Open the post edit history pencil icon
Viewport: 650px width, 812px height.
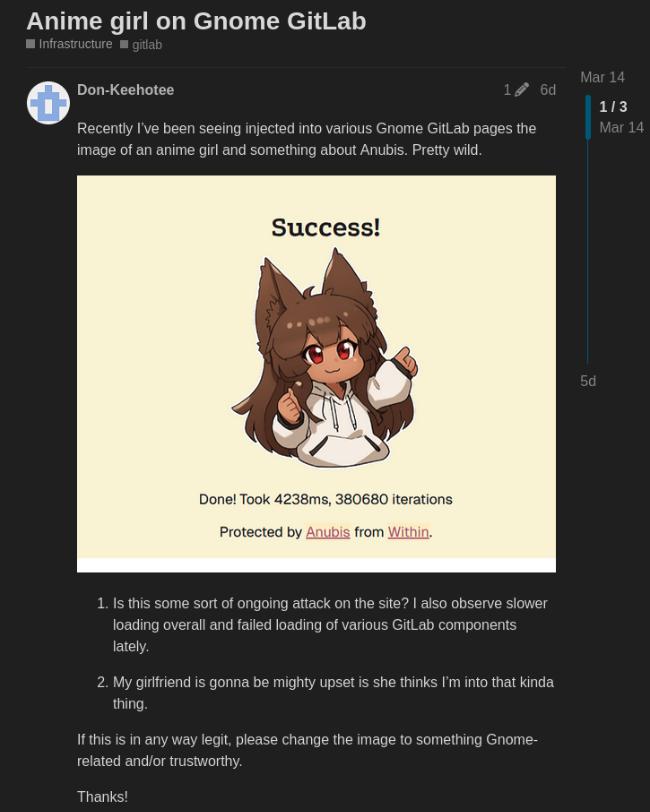(x=522, y=90)
